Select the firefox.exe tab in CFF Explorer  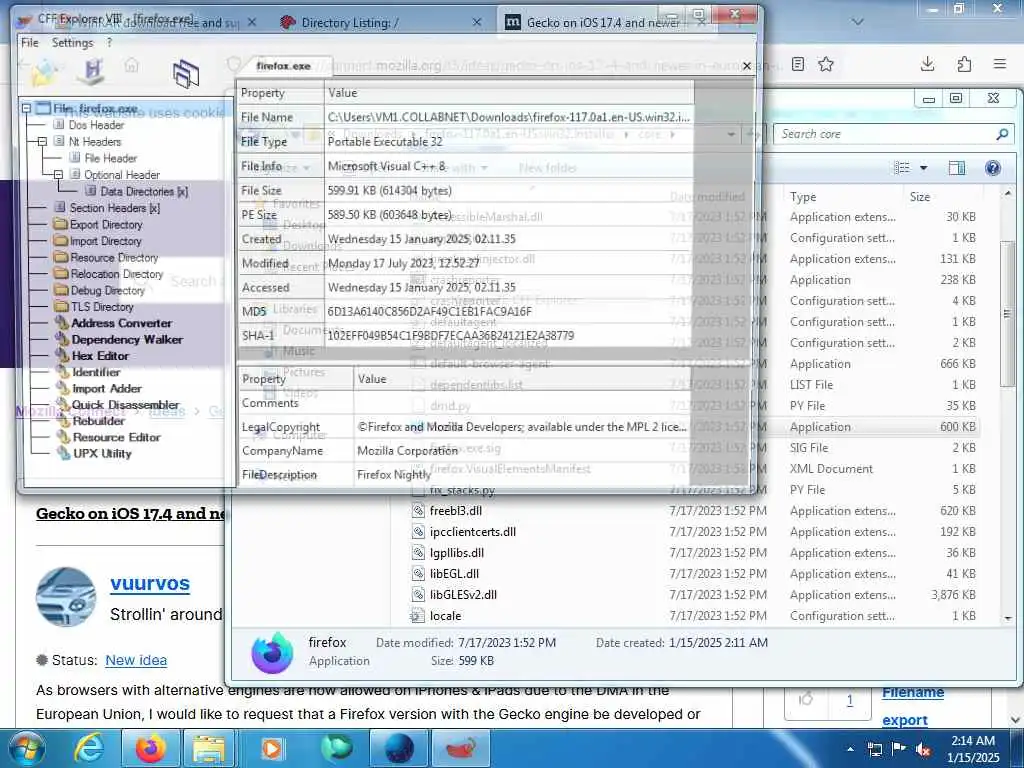pos(283,66)
